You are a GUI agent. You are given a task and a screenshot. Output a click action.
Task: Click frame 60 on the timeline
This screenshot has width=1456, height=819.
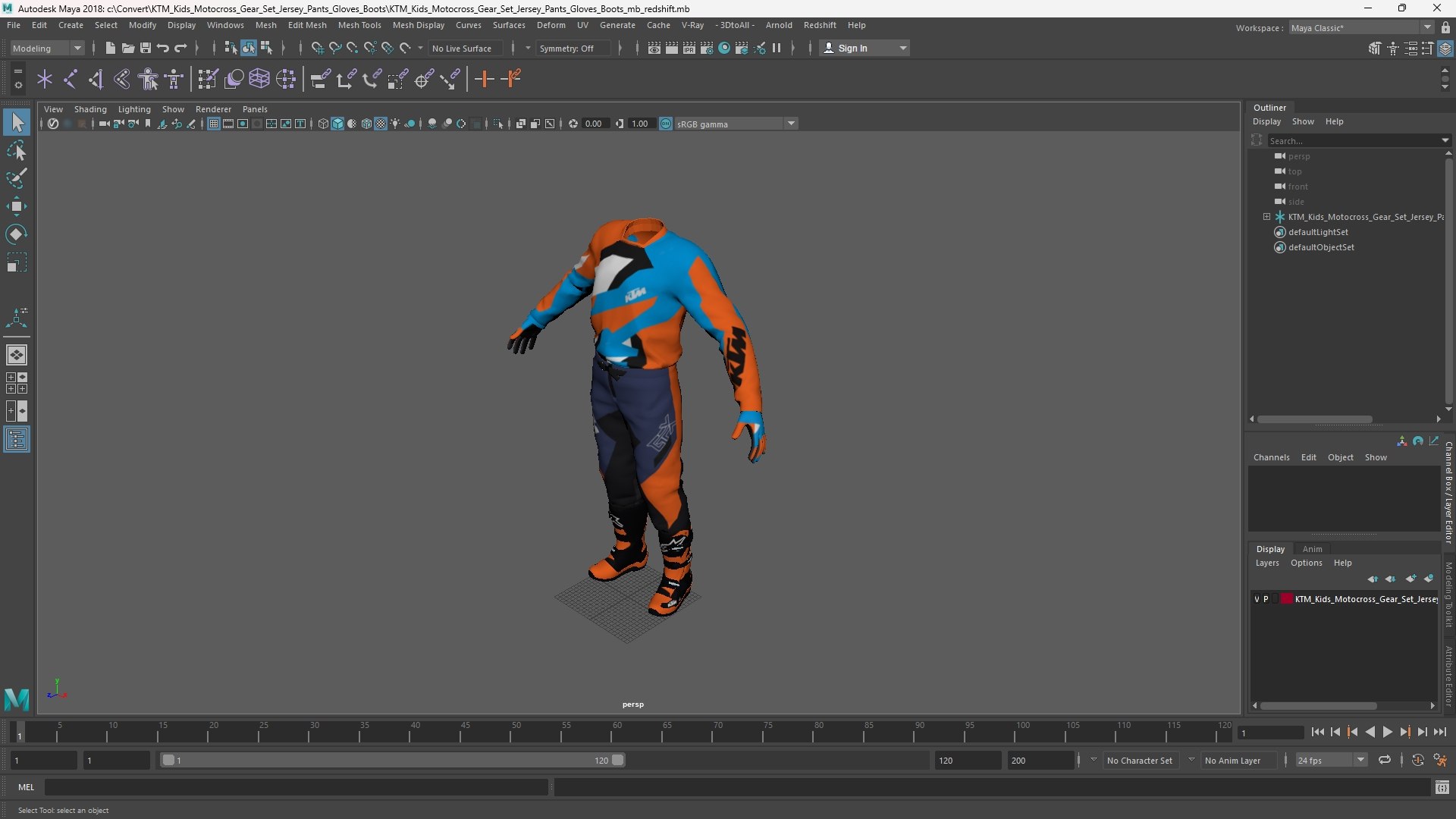(x=617, y=732)
